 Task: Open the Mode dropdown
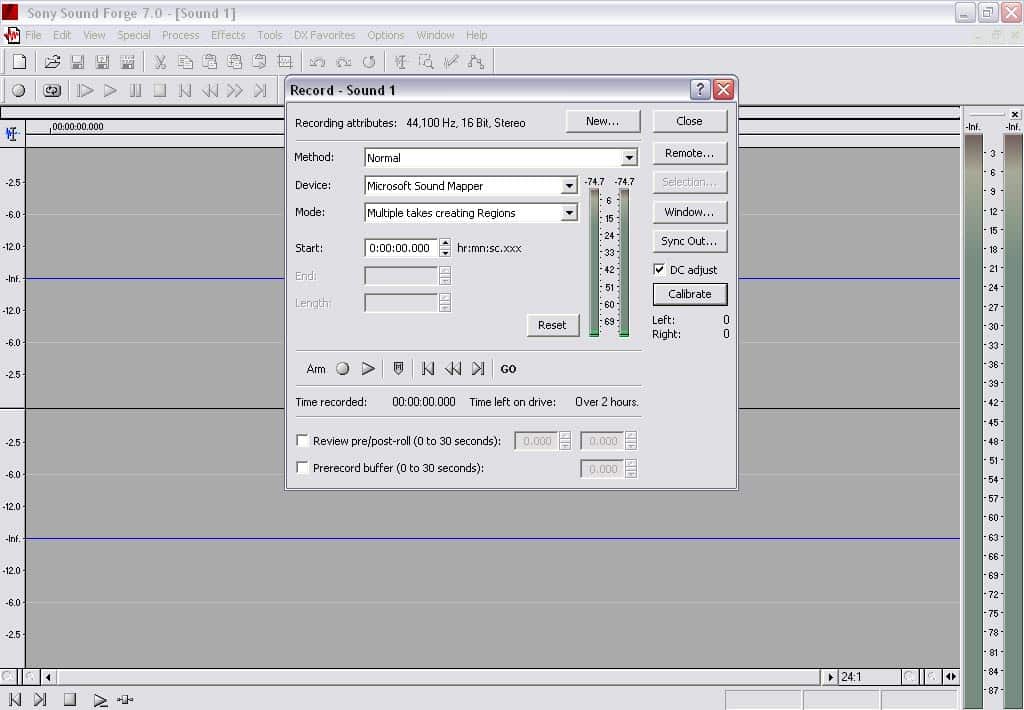(569, 213)
